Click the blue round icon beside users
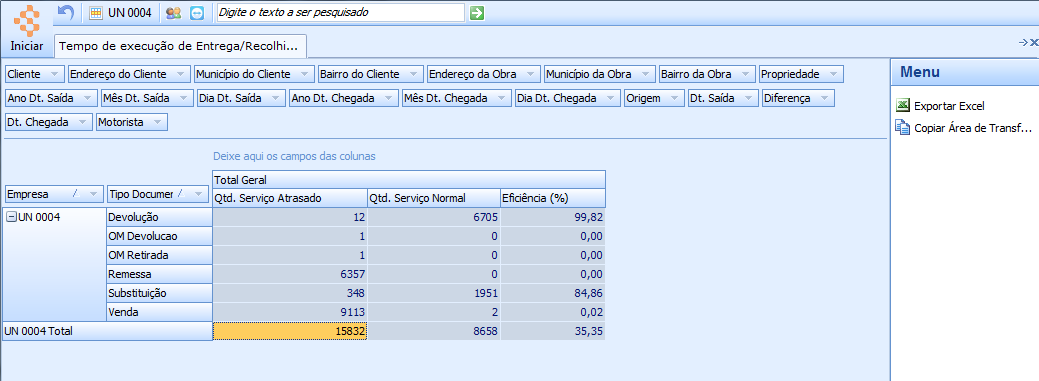 pos(197,13)
